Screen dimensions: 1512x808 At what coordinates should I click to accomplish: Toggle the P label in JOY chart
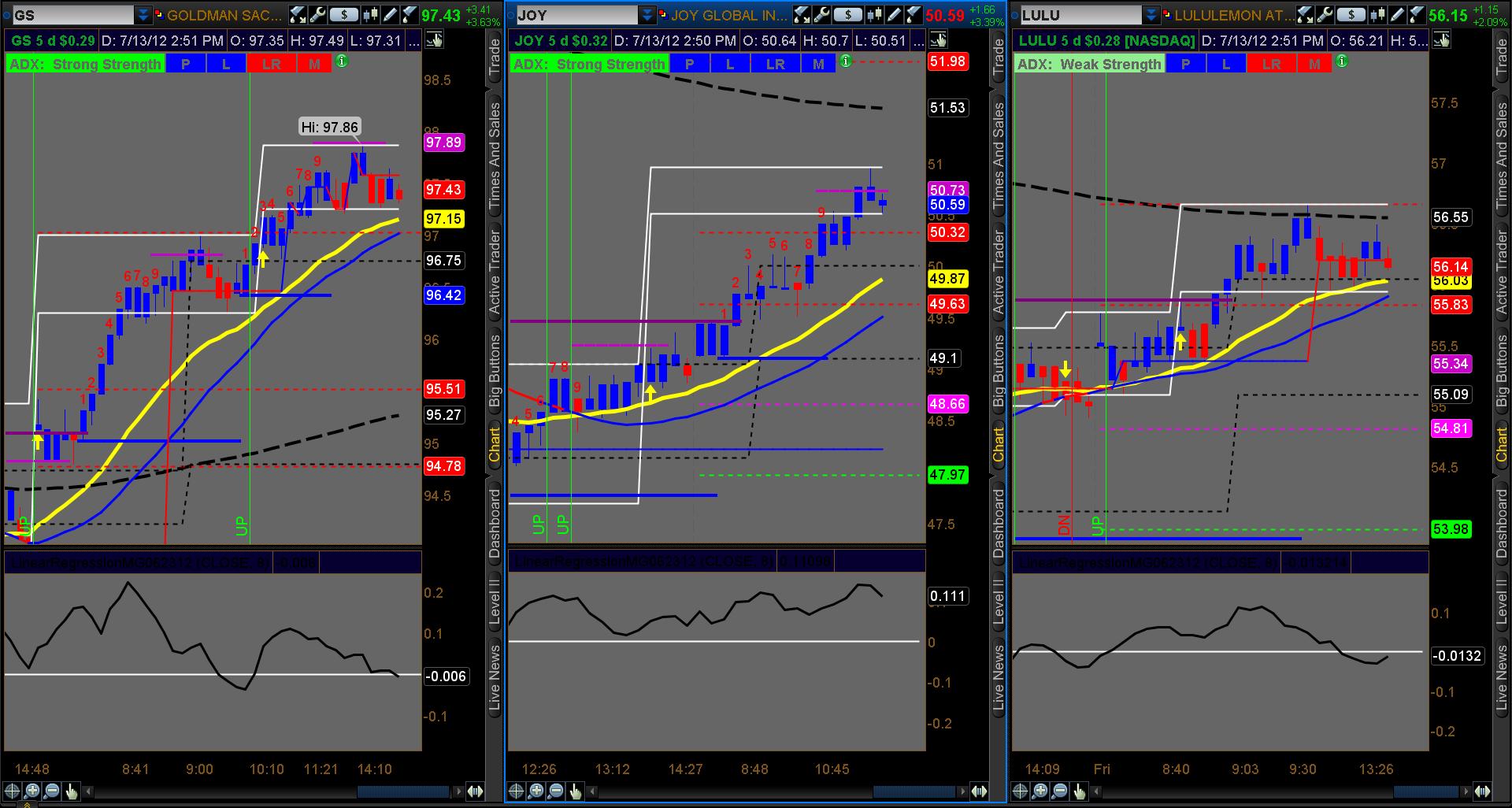coord(690,65)
